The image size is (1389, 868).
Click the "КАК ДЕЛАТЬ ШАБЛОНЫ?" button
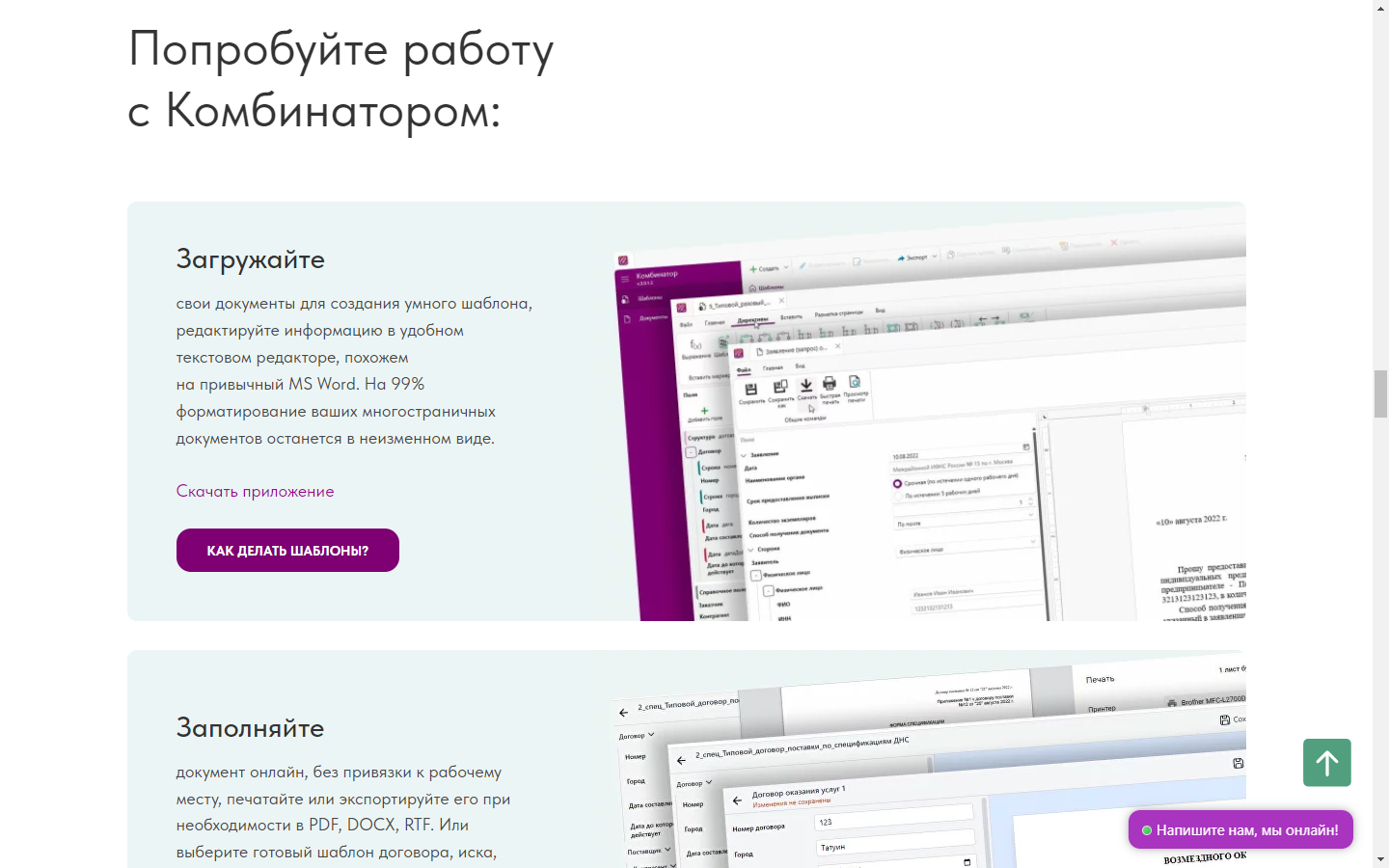point(287,550)
